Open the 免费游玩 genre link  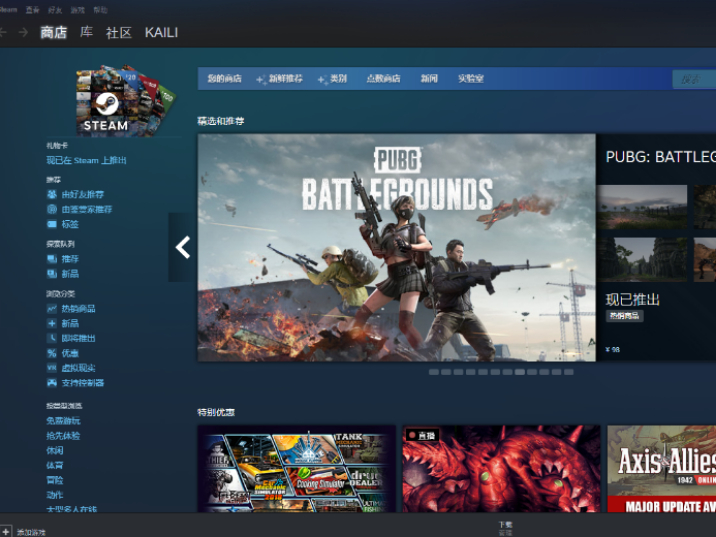point(63,421)
